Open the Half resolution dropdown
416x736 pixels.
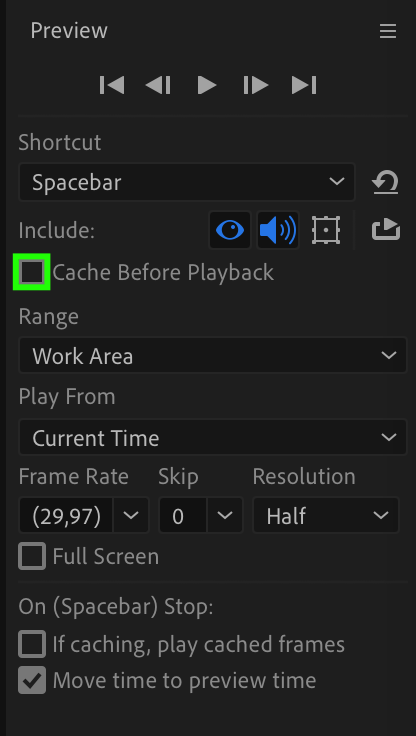point(326,515)
